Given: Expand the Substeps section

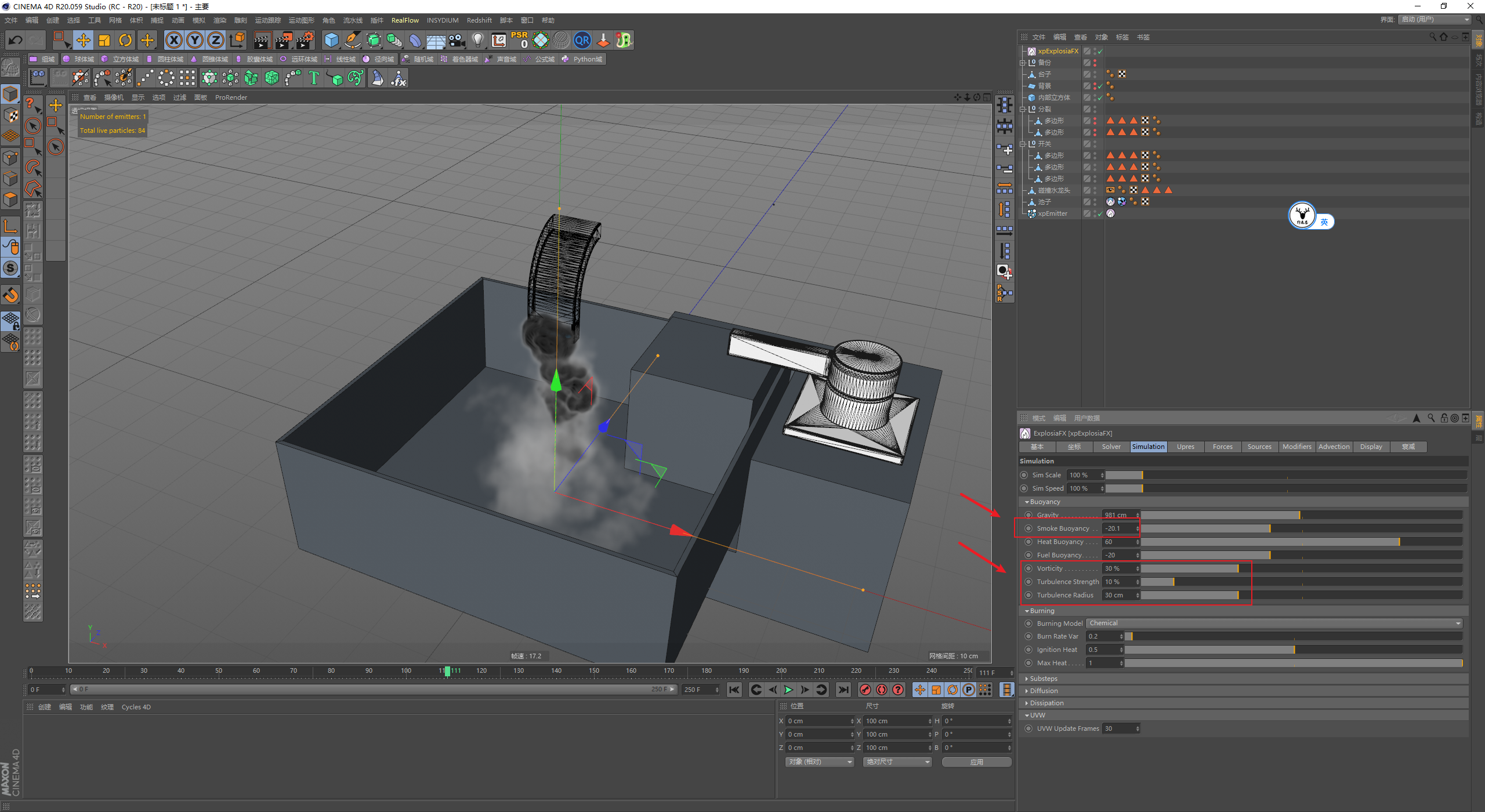Looking at the screenshot, I should tap(1043, 679).
